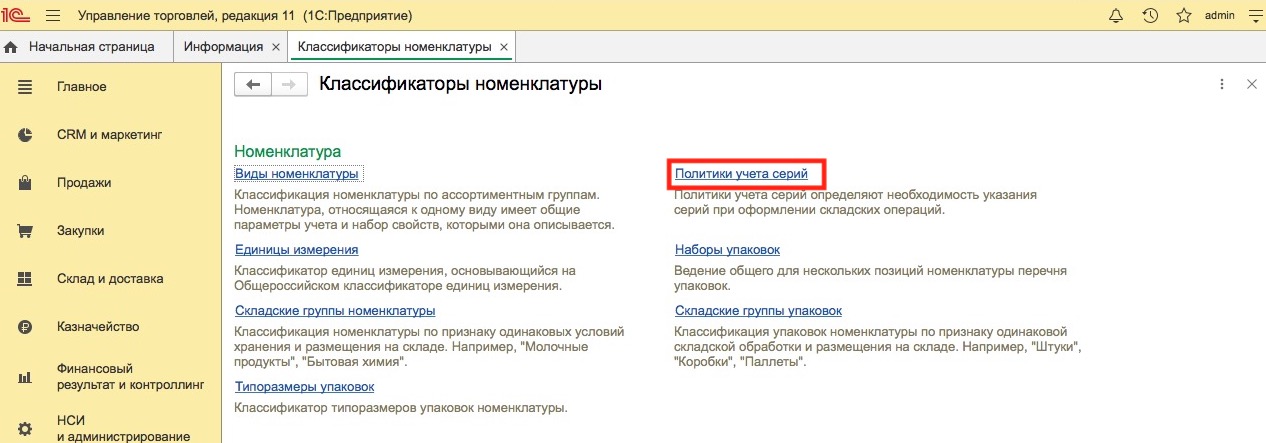The height and width of the screenshot is (443, 1266).
Task: Close the Информация tab
Action: click(x=275, y=47)
